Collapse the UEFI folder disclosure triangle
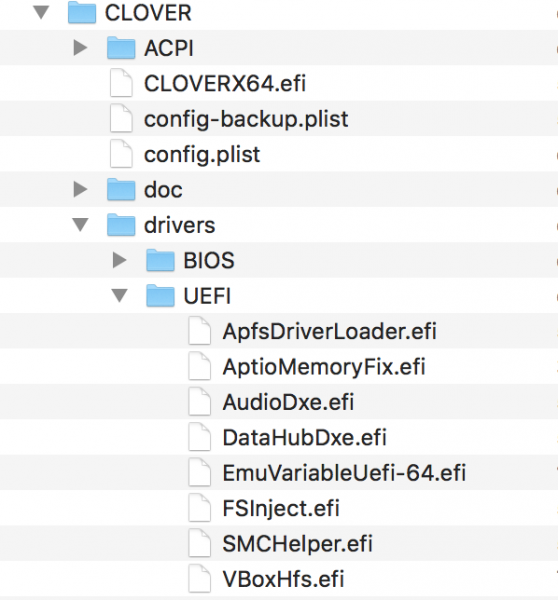 120,296
